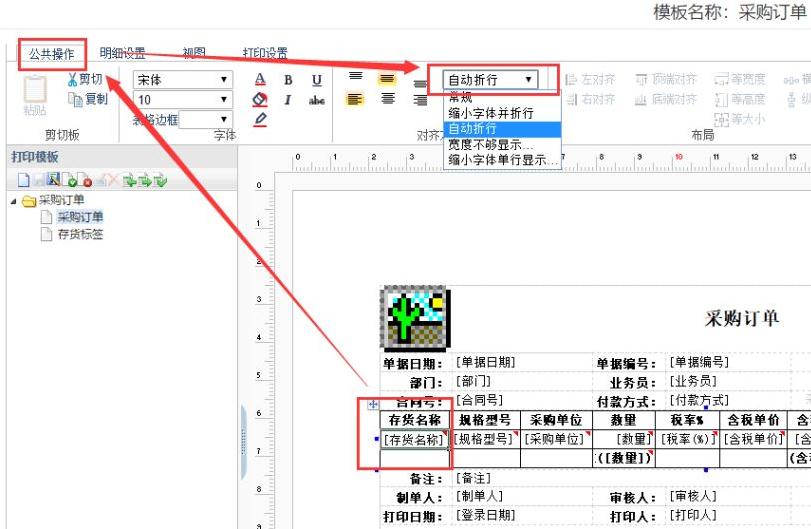Image resolution: width=811 pixels, height=529 pixels.
Task: Toggle Italic formatting
Action: 288,100
